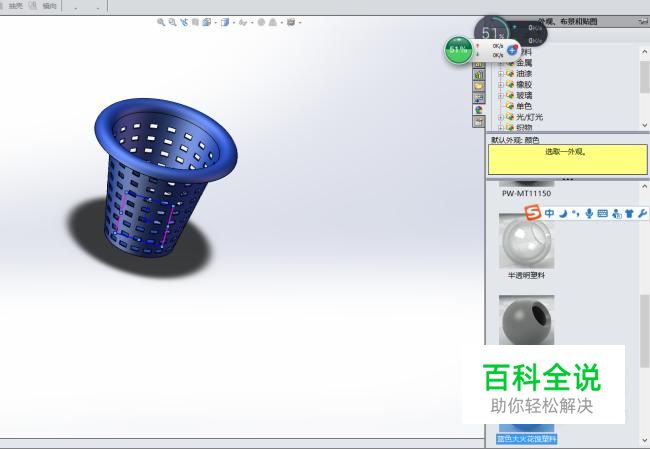The width and height of the screenshot is (650, 449).
Task: Select the Appearances color-ball tab
Action: [479, 109]
